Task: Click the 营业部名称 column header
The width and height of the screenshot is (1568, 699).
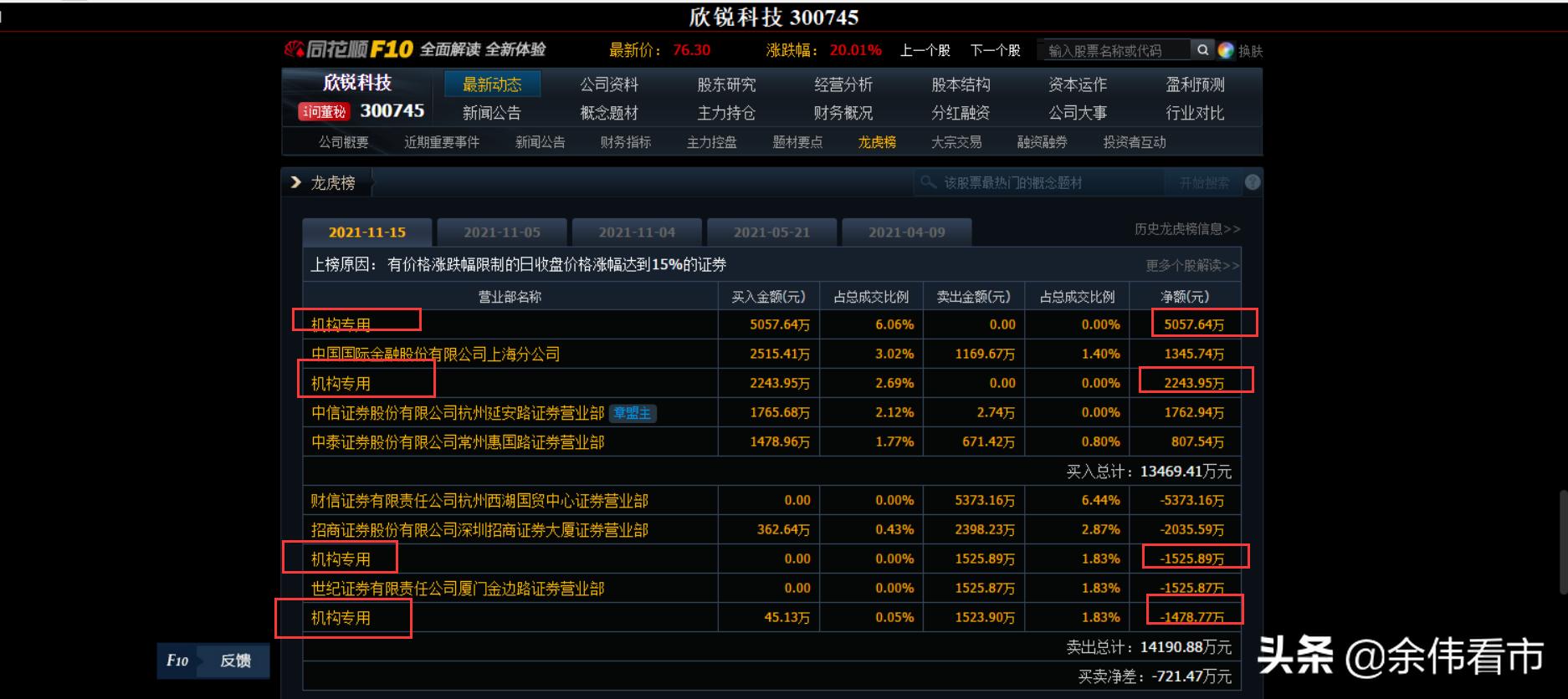Action: (510, 297)
